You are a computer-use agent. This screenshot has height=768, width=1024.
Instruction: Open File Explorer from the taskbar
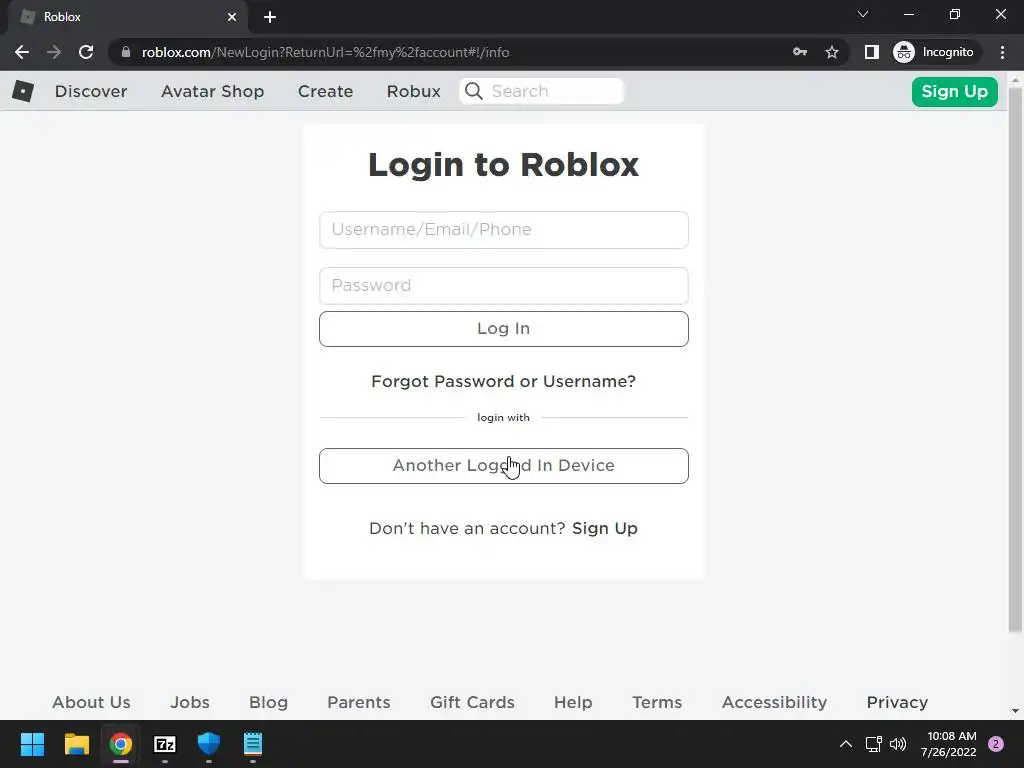point(76,744)
